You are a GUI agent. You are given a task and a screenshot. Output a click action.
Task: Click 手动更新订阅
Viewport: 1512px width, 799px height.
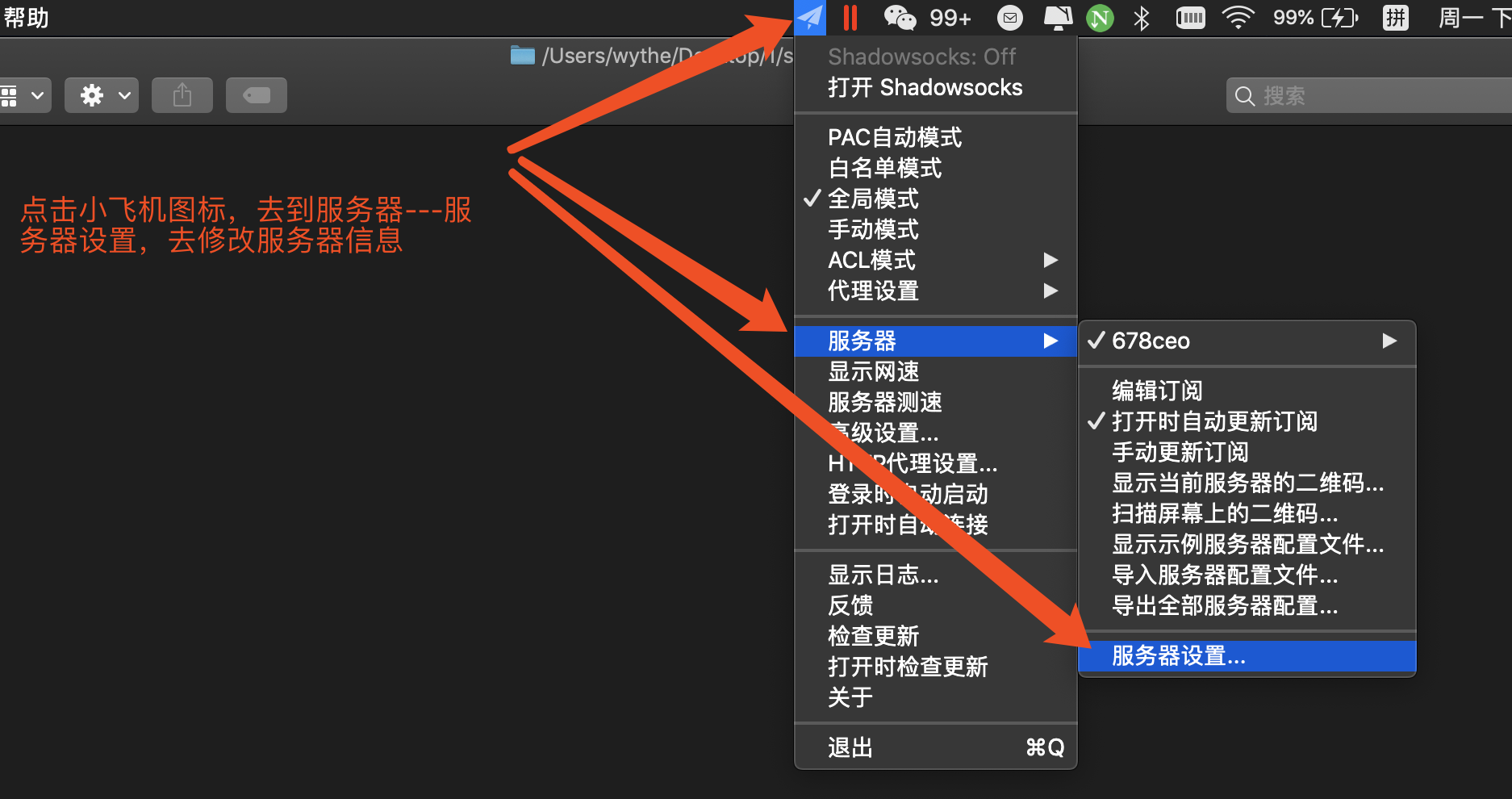point(1247,452)
